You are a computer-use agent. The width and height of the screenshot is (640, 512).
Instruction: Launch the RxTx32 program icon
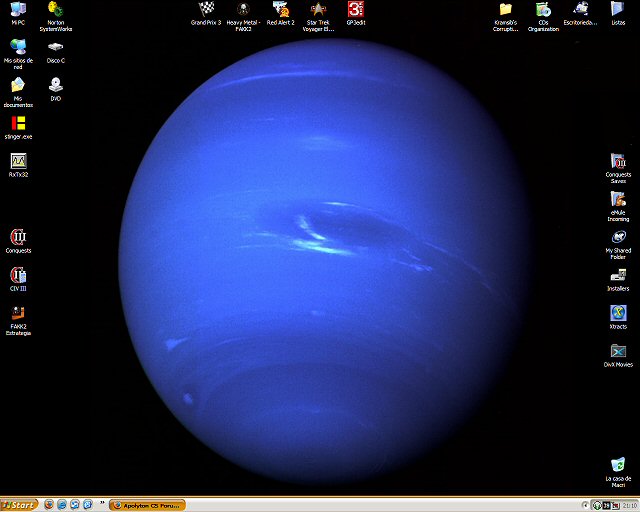18,161
